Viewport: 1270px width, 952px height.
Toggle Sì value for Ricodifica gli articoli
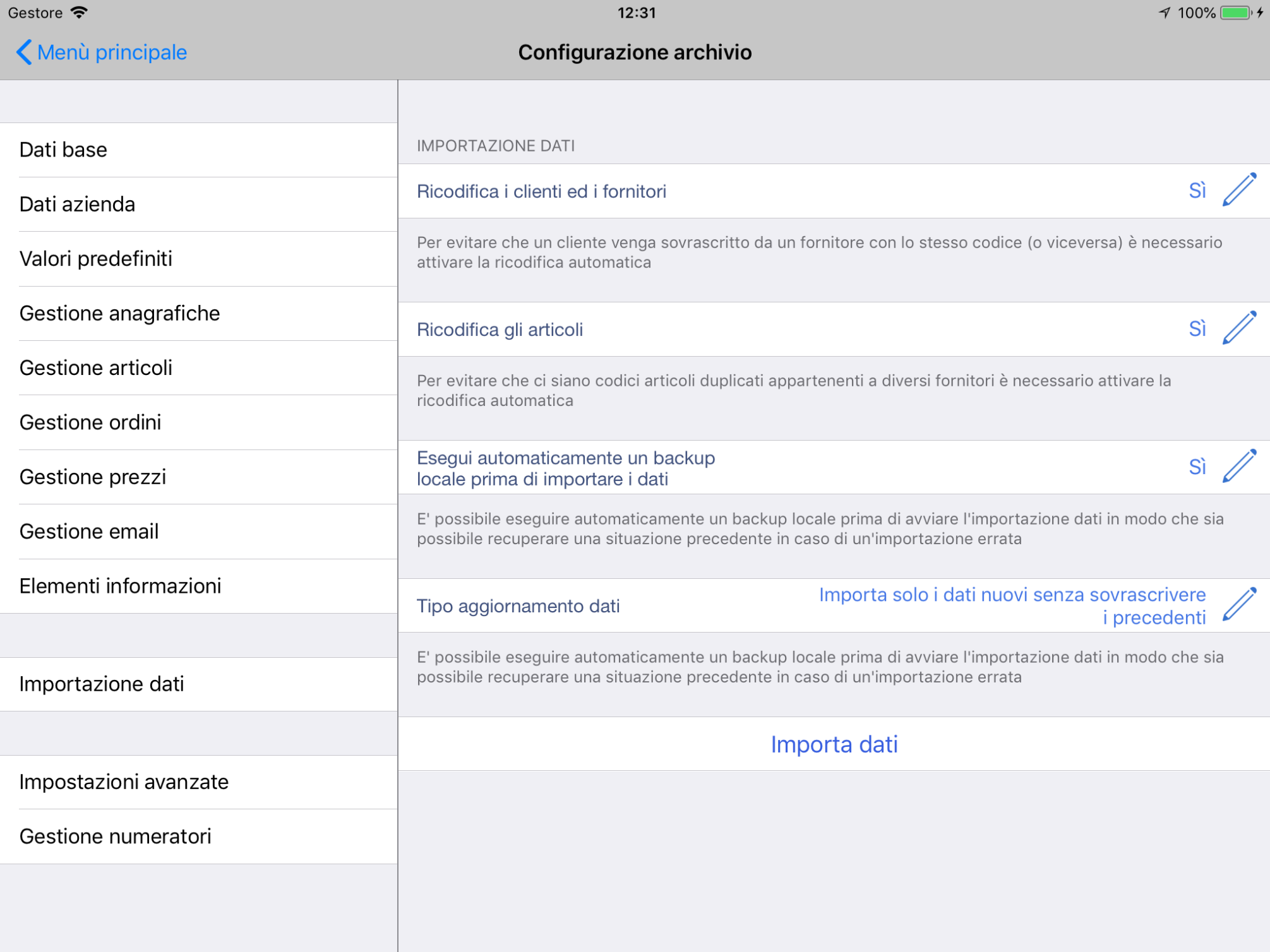pyautogui.click(x=1197, y=329)
